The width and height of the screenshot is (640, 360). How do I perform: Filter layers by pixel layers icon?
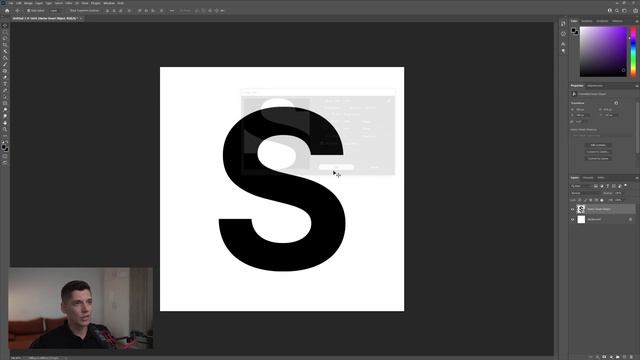pos(596,186)
